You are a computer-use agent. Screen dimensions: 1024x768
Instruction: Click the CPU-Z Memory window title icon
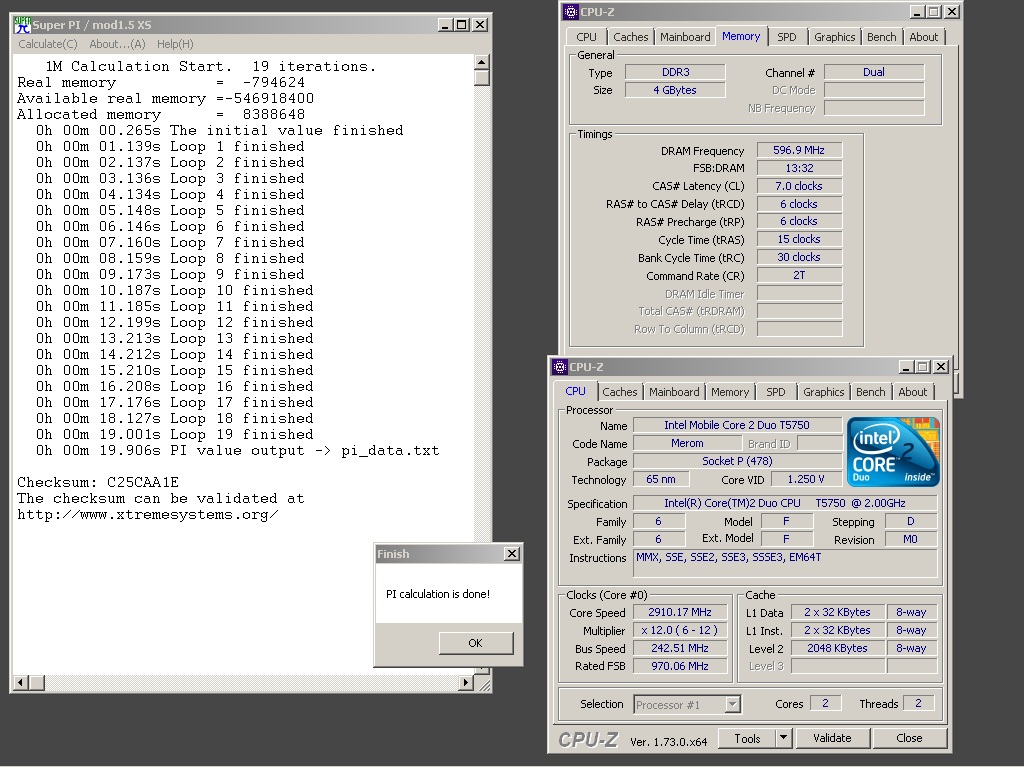(x=571, y=12)
